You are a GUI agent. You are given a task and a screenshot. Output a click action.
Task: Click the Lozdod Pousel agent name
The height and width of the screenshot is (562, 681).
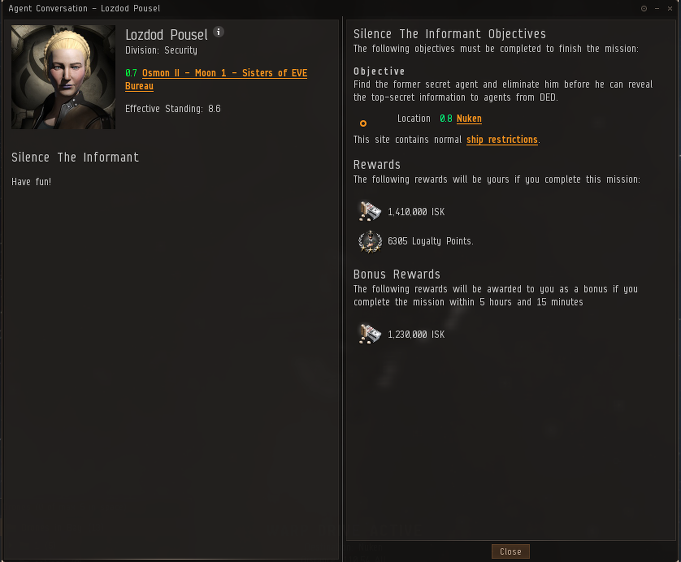point(166,35)
